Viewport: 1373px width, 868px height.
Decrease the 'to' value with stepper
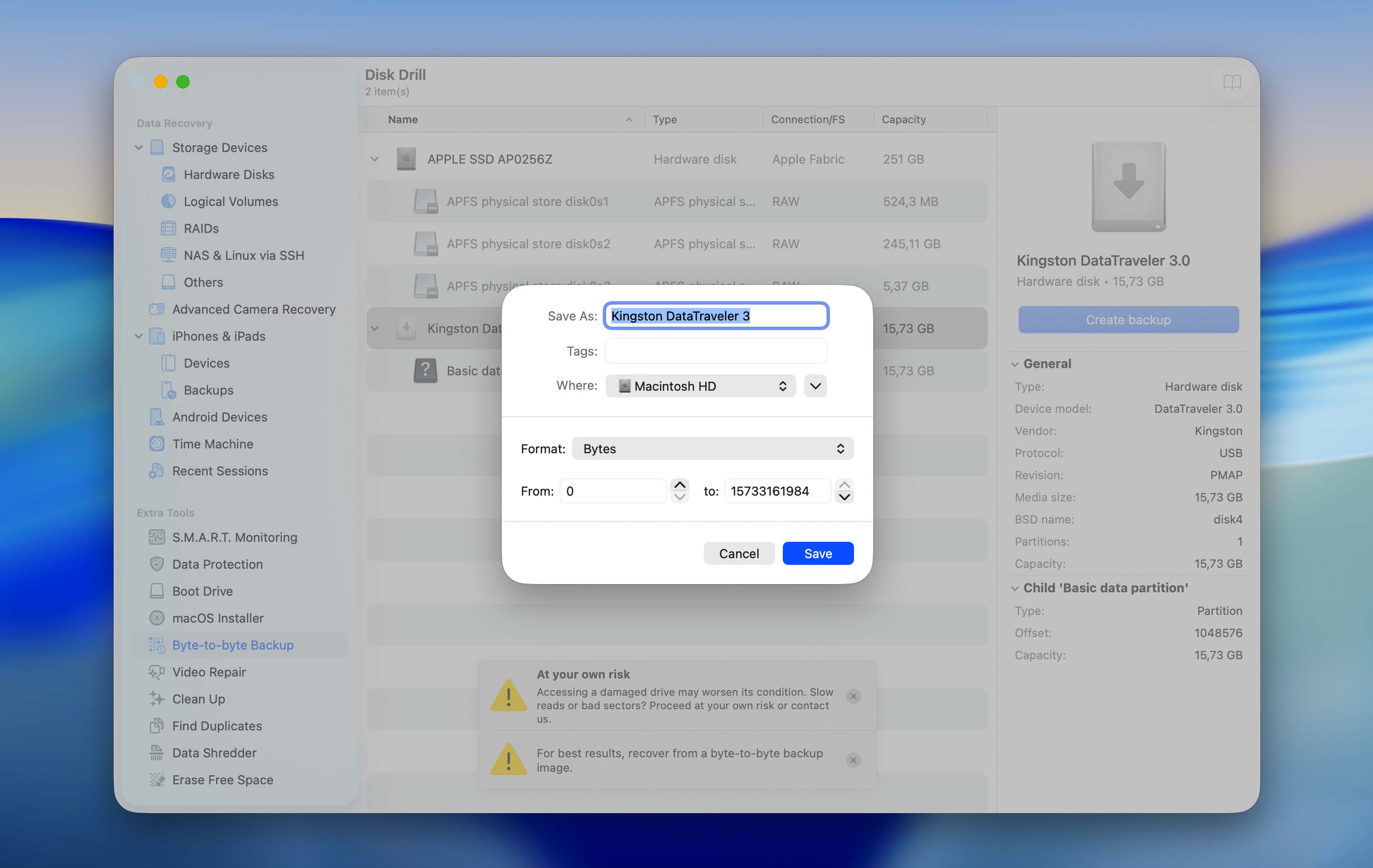point(844,497)
